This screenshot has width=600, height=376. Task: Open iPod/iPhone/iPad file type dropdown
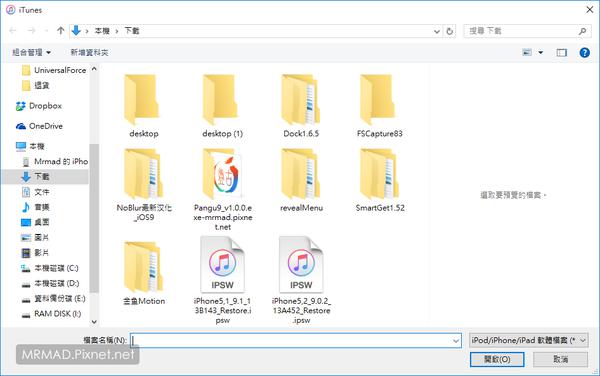pos(529,340)
